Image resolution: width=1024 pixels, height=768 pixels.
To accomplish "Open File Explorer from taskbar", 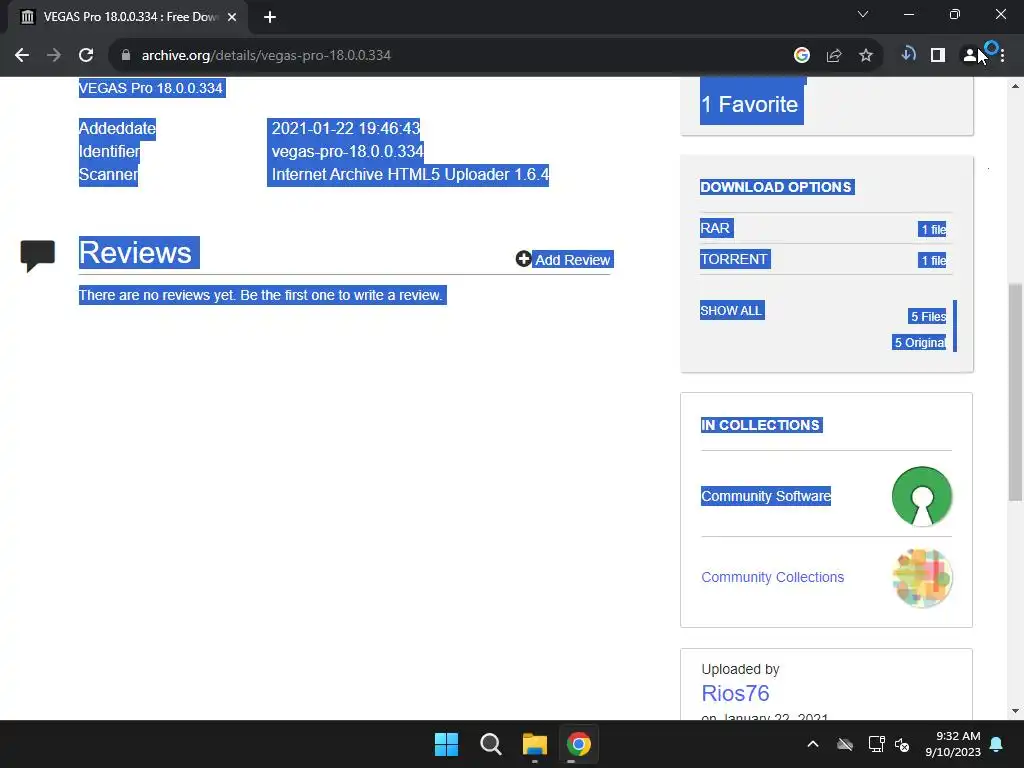I will tap(534, 744).
